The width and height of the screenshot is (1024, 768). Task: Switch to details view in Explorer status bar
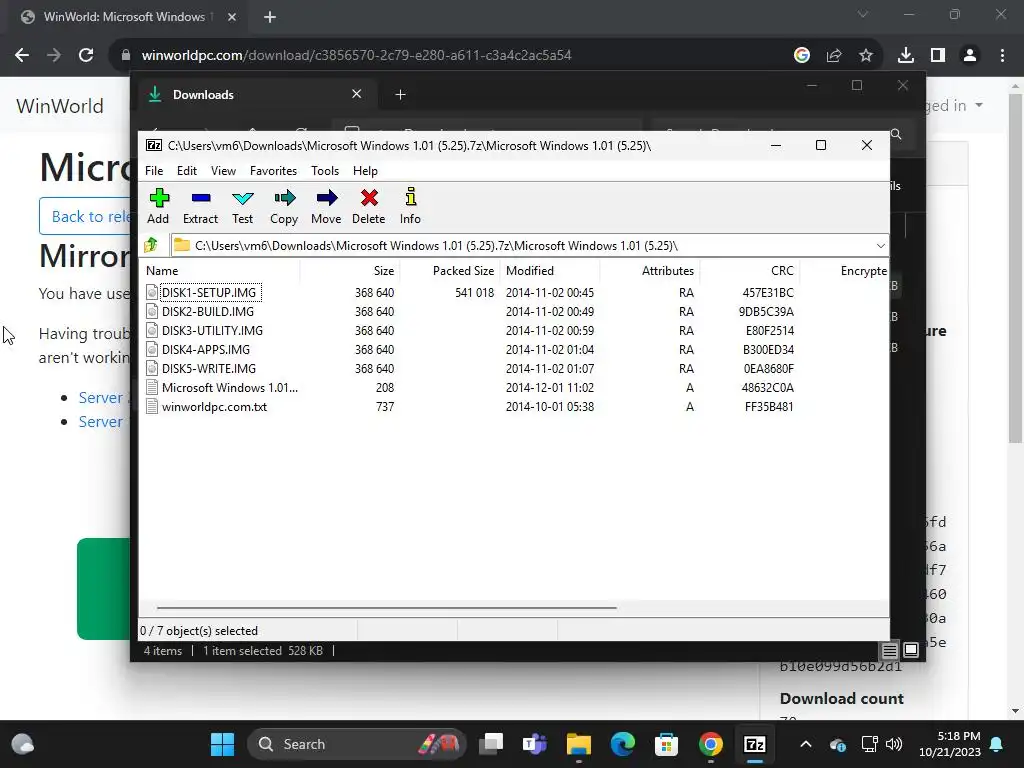pyautogui.click(x=889, y=650)
